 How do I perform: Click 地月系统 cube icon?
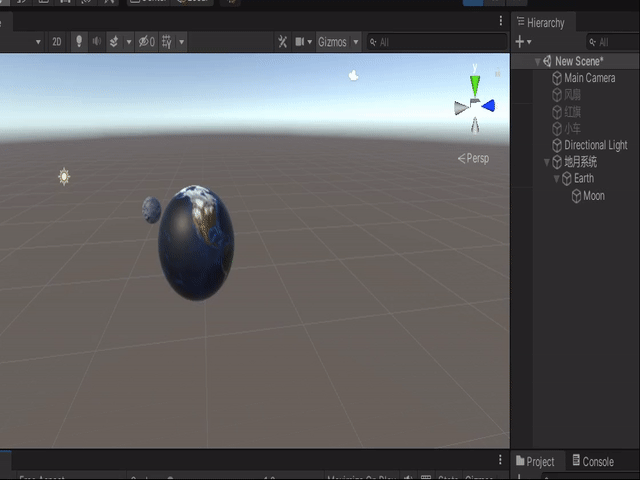point(557,162)
